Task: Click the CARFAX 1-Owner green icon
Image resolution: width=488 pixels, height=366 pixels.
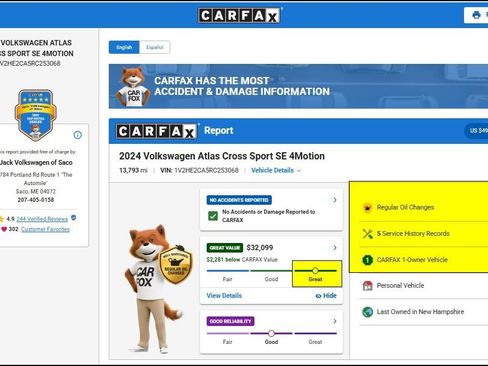Action: [x=367, y=260]
